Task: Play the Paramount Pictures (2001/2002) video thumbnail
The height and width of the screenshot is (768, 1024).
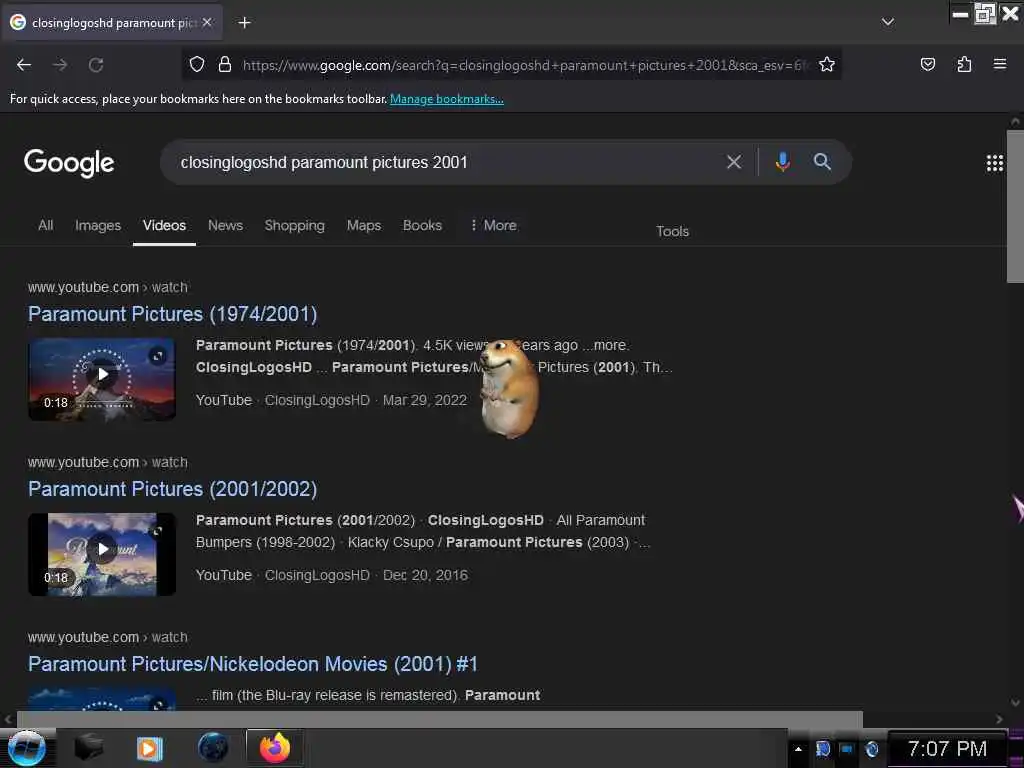Action: [x=102, y=554]
